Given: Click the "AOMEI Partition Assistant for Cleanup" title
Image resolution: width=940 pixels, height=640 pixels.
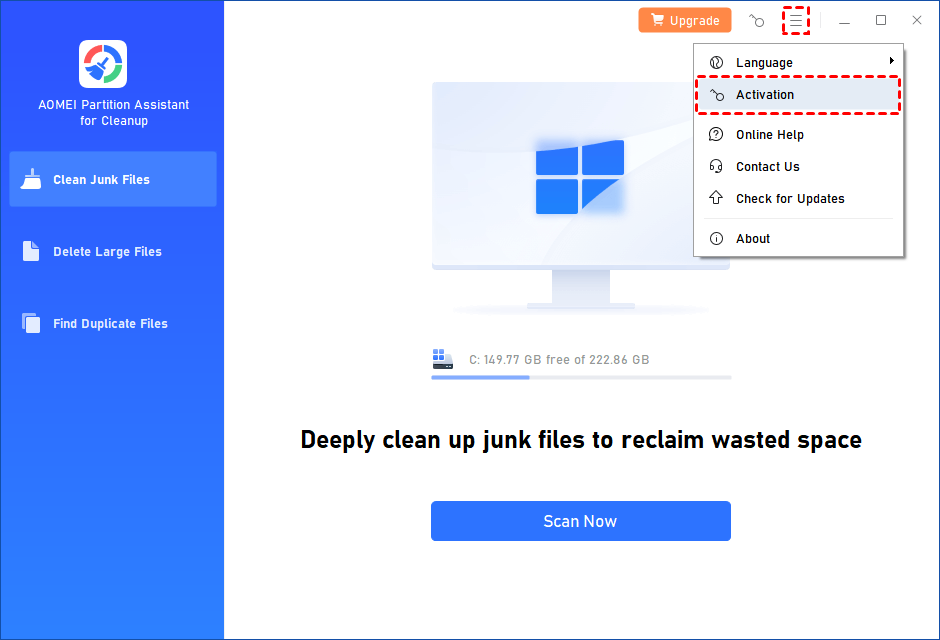Looking at the screenshot, I should point(113,113).
